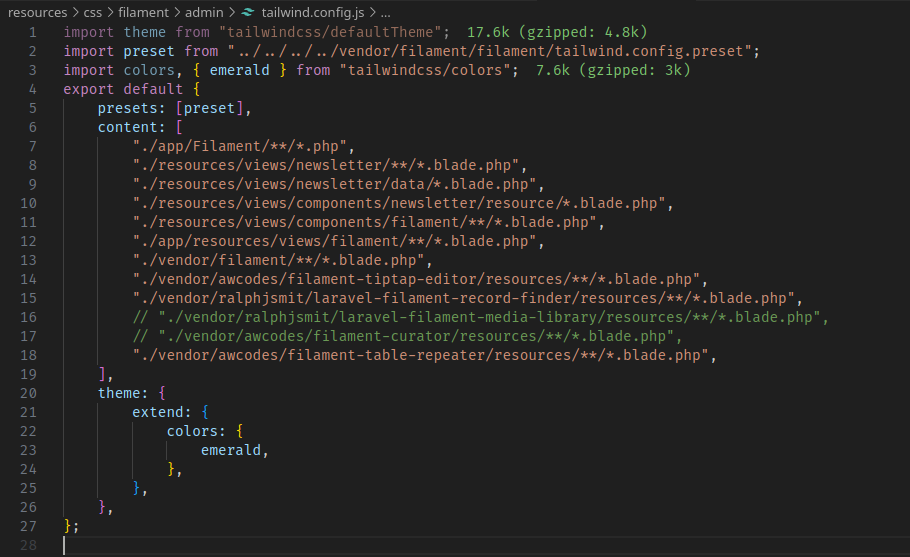Click line number 20 in gutter
910x557 pixels.
[28, 393]
